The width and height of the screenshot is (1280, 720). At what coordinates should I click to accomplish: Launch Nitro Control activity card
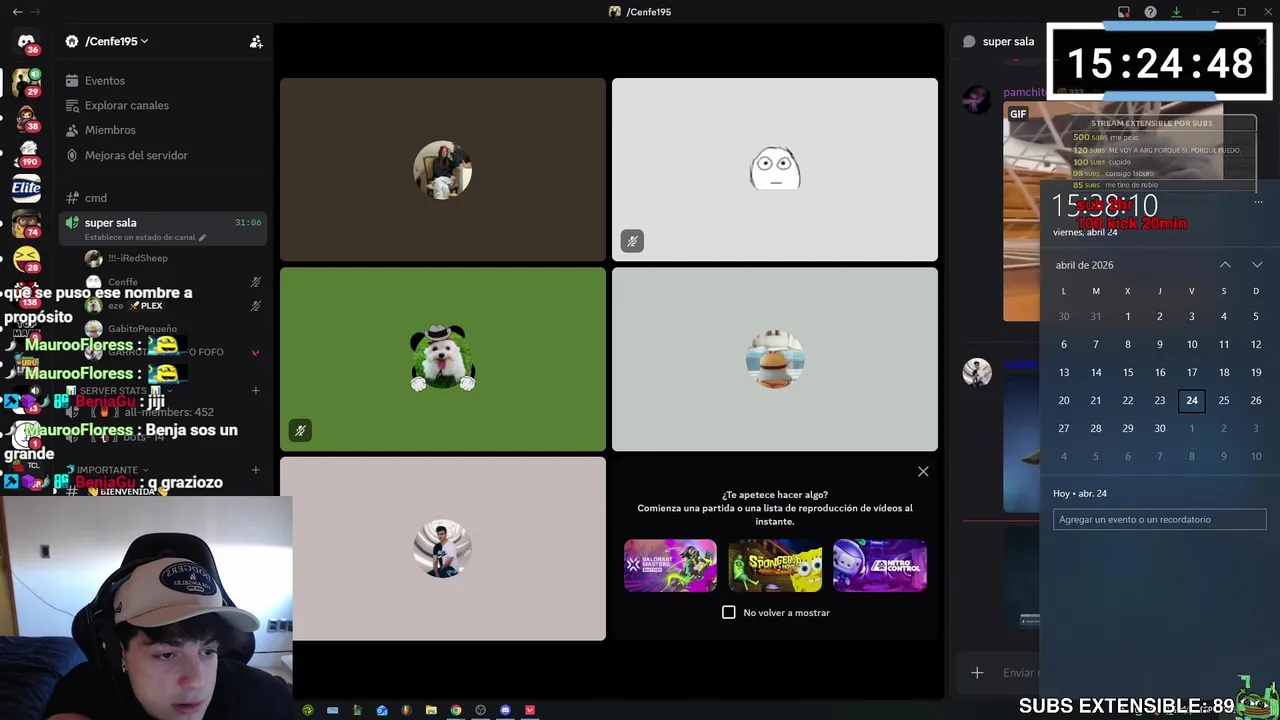coord(880,565)
